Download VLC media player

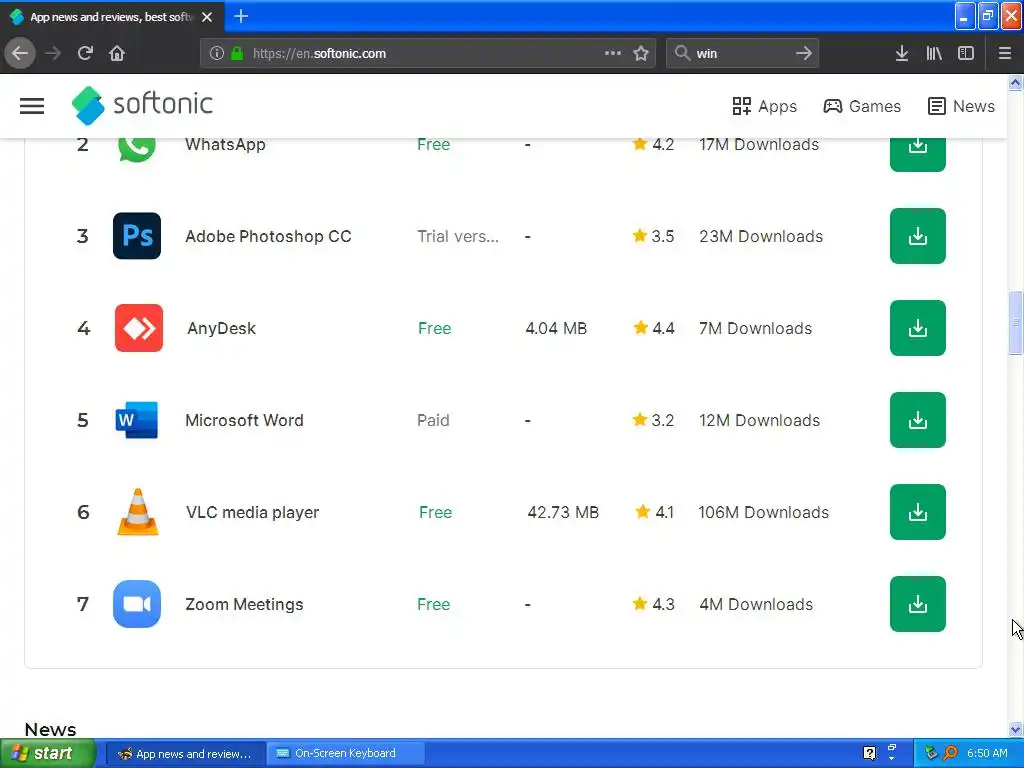(x=918, y=512)
